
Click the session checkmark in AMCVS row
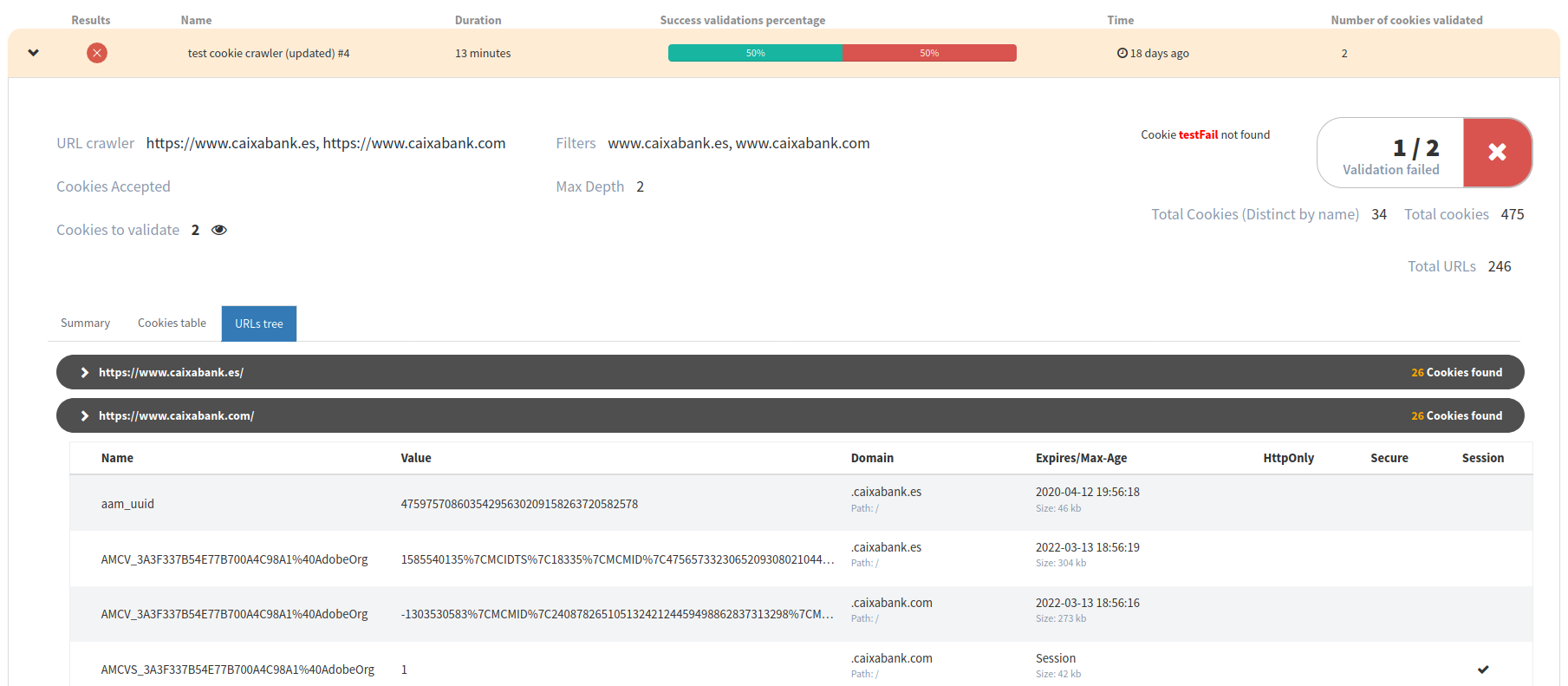pyautogui.click(x=1483, y=670)
